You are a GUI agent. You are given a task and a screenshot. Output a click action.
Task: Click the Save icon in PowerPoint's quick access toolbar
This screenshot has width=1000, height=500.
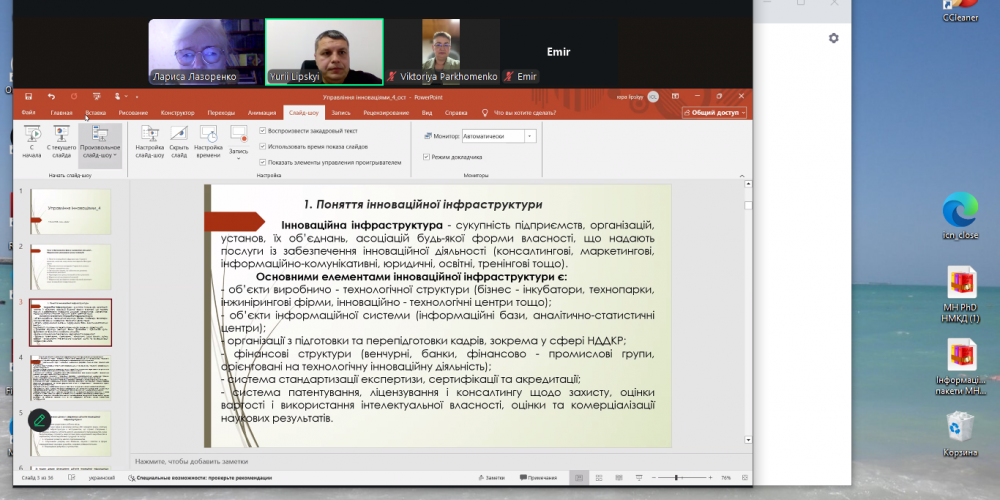(x=29, y=96)
